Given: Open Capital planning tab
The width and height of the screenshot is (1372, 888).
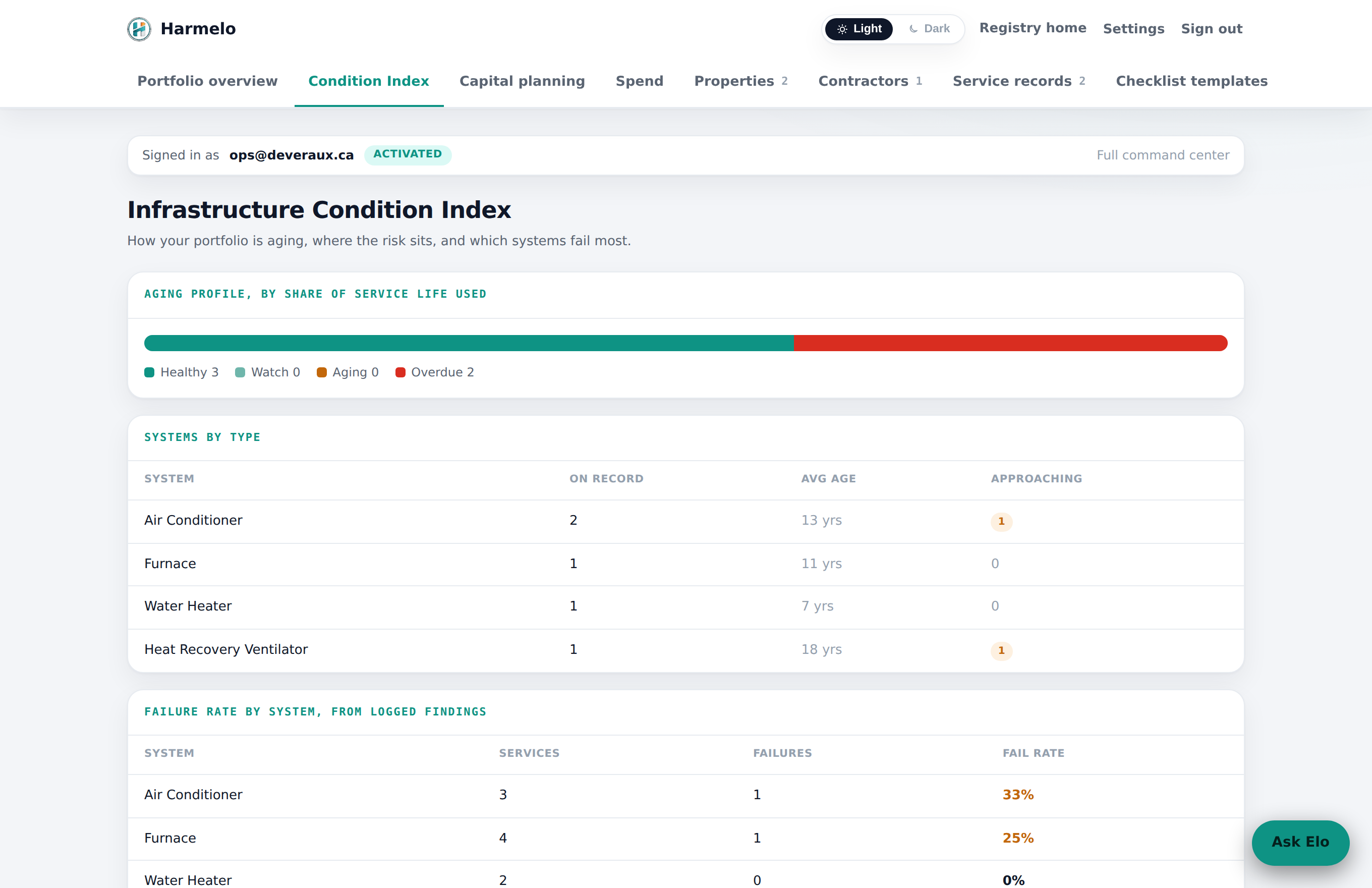Looking at the screenshot, I should 522,81.
